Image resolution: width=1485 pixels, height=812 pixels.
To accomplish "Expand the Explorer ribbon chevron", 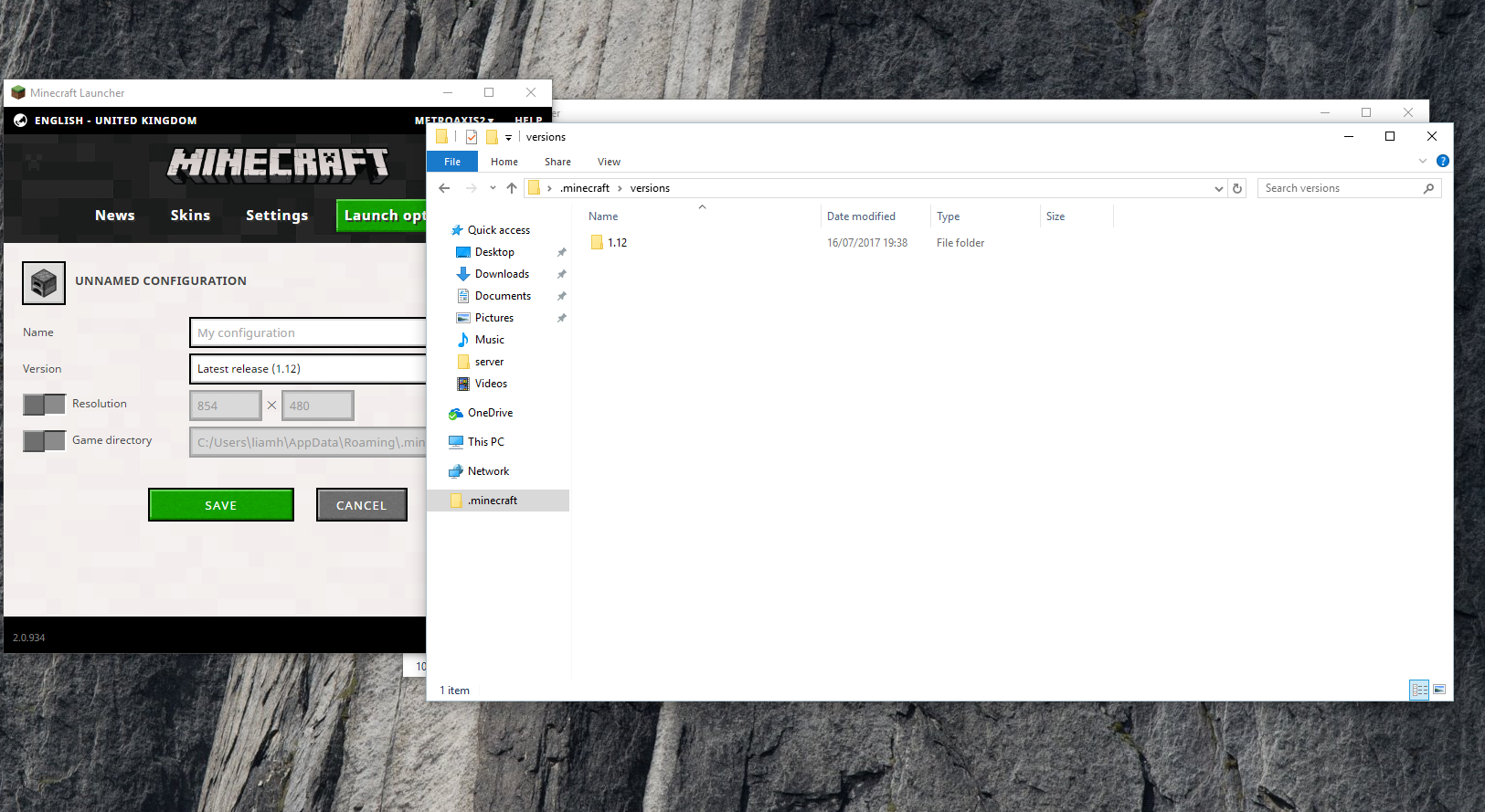I will click(x=1423, y=161).
